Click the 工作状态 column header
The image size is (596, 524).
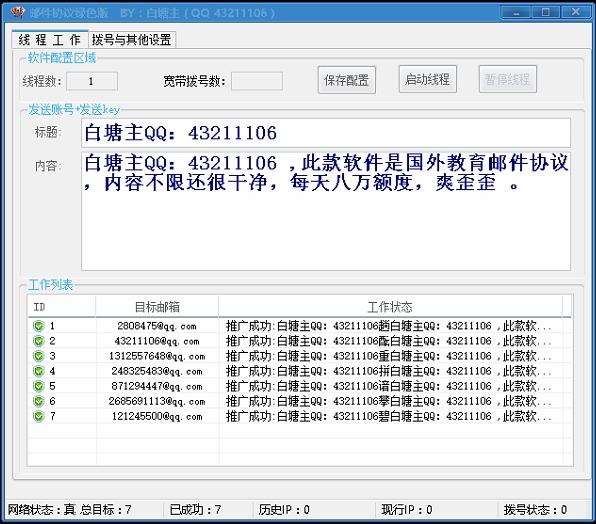(390, 306)
